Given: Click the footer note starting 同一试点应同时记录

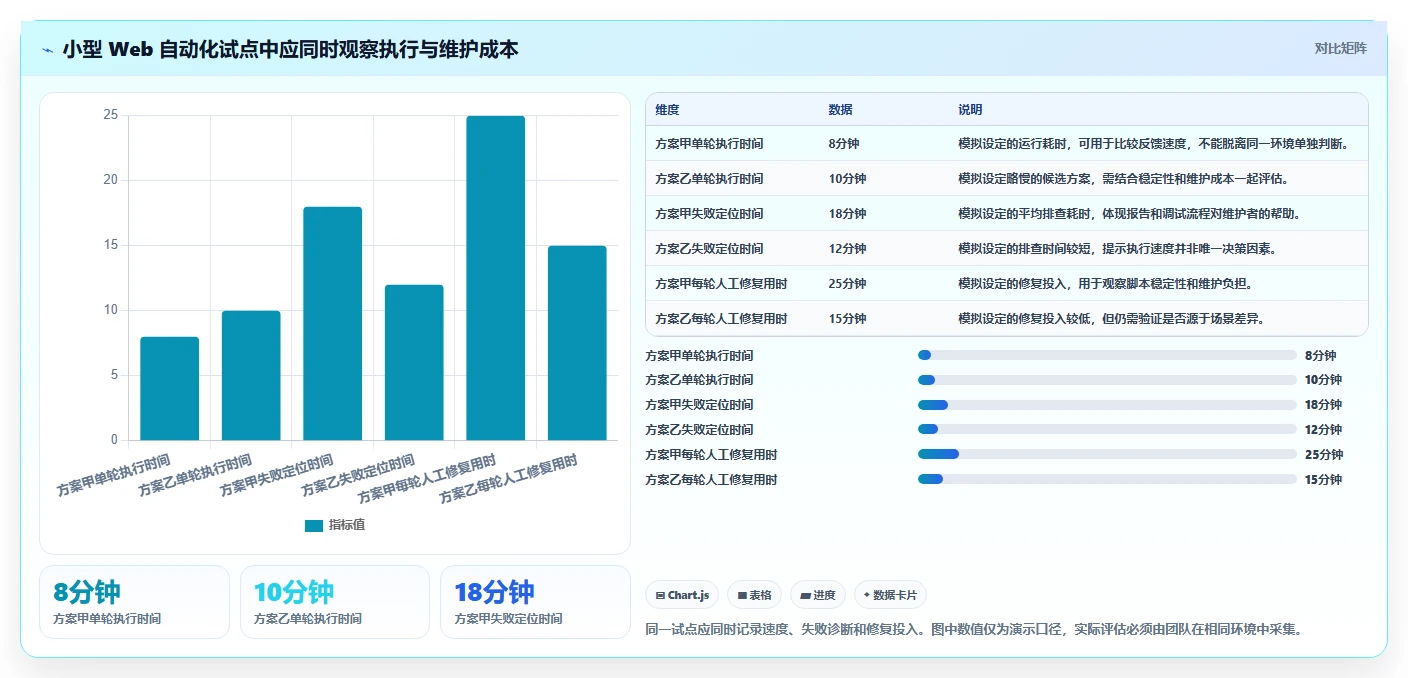Looking at the screenshot, I should coord(974,630).
